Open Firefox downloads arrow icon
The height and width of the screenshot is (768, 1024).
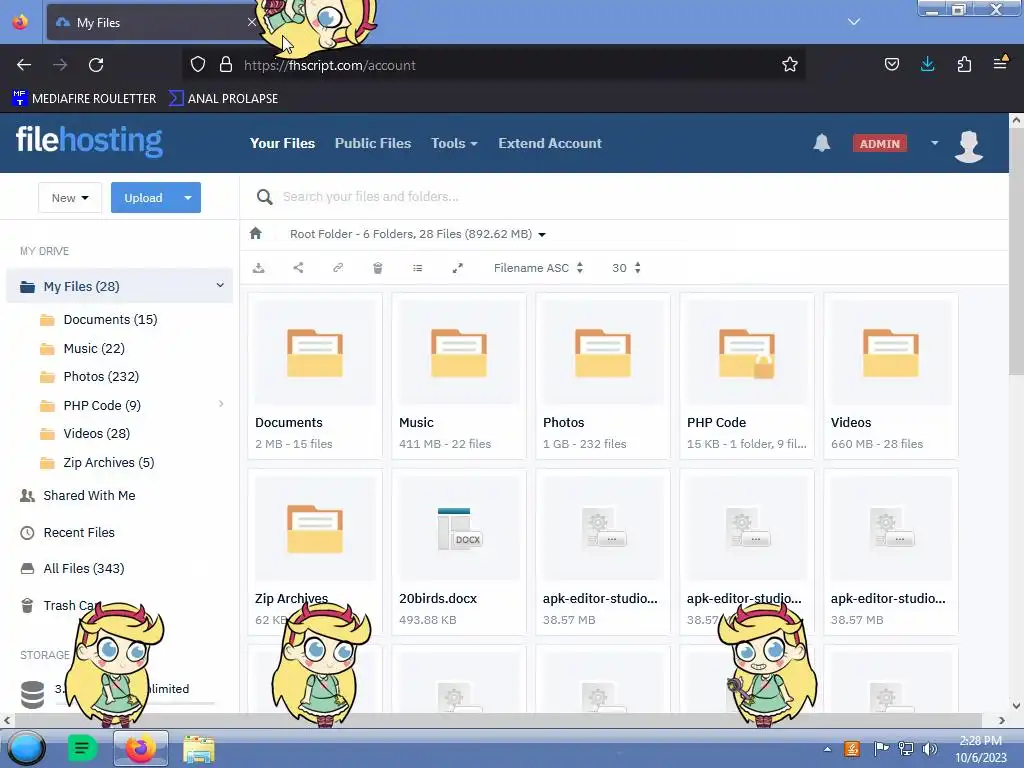click(x=927, y=64)
